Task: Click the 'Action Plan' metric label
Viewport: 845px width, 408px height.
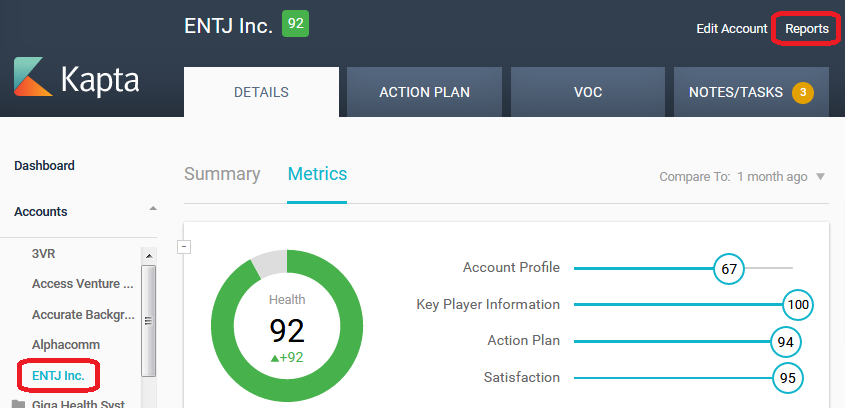Action: (524, 341)
